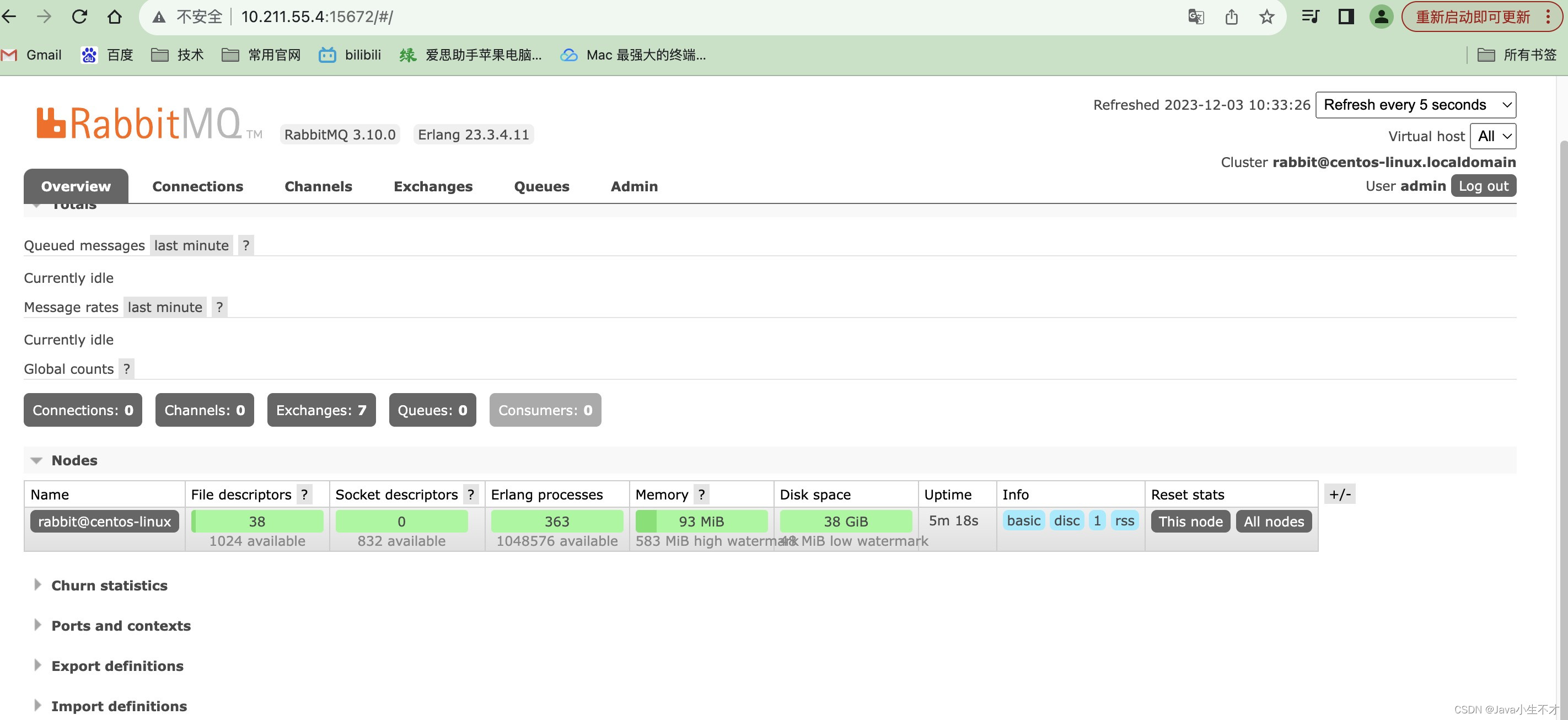Open the 所有书签 folder
The image size is (1568, 720).
pyautogui.click(x=1517, y=55)
